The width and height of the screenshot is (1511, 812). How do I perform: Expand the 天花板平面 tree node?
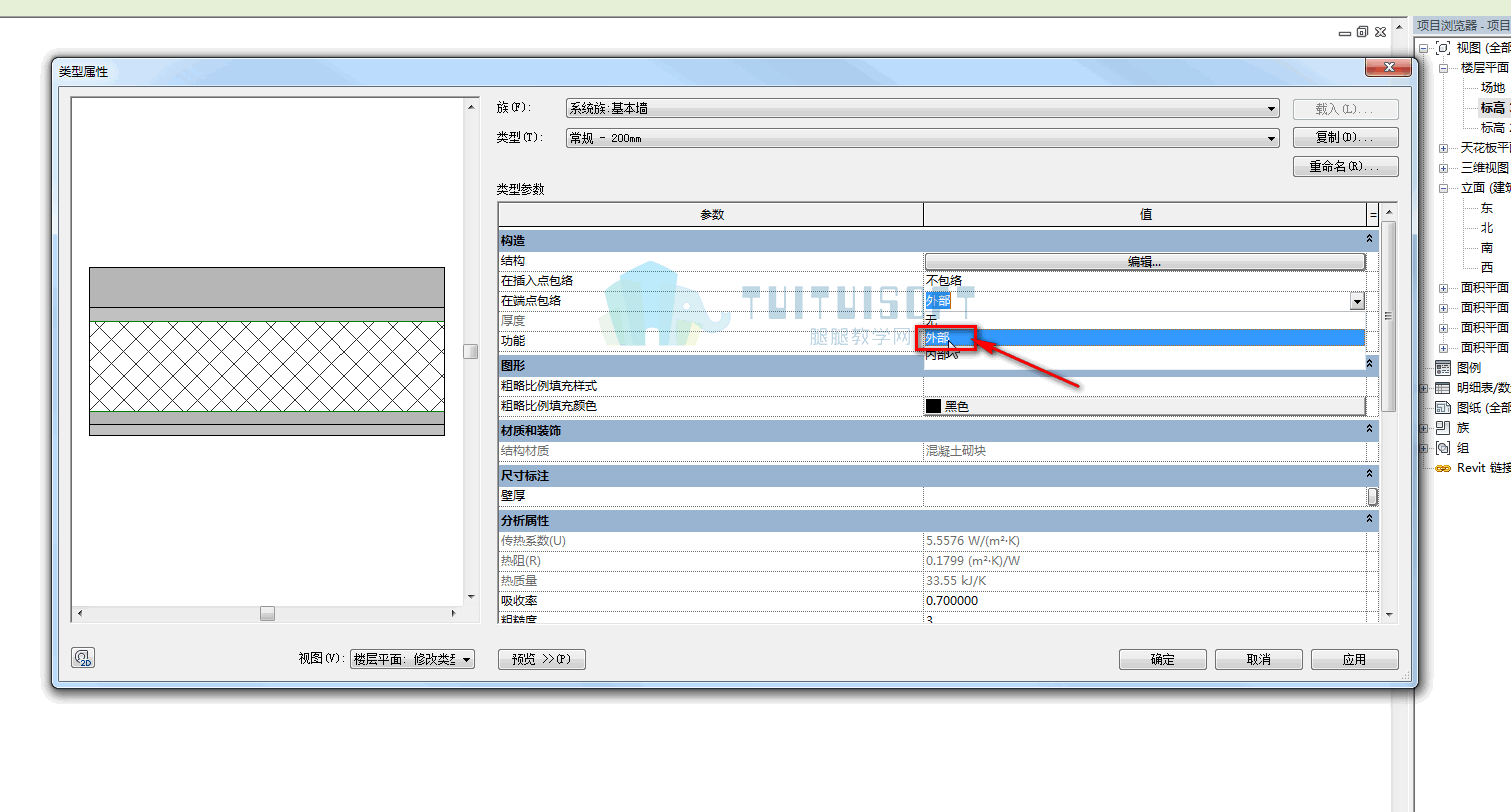(1443, 148)
